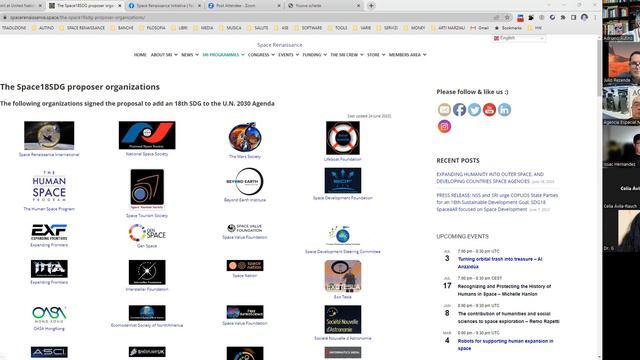
Task: Open the Robots for supporting human expansion event
Action: pyautogui.click(x=505, y=344)
